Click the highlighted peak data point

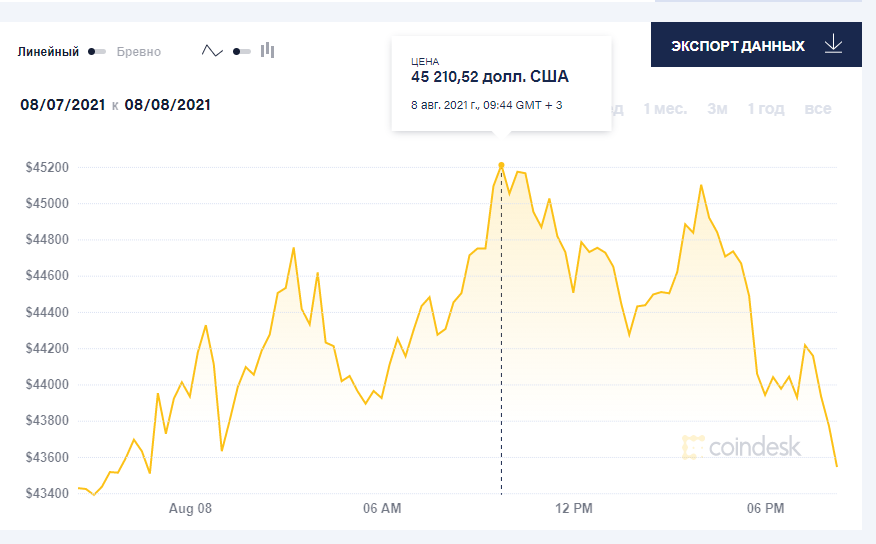click(501, 166)
